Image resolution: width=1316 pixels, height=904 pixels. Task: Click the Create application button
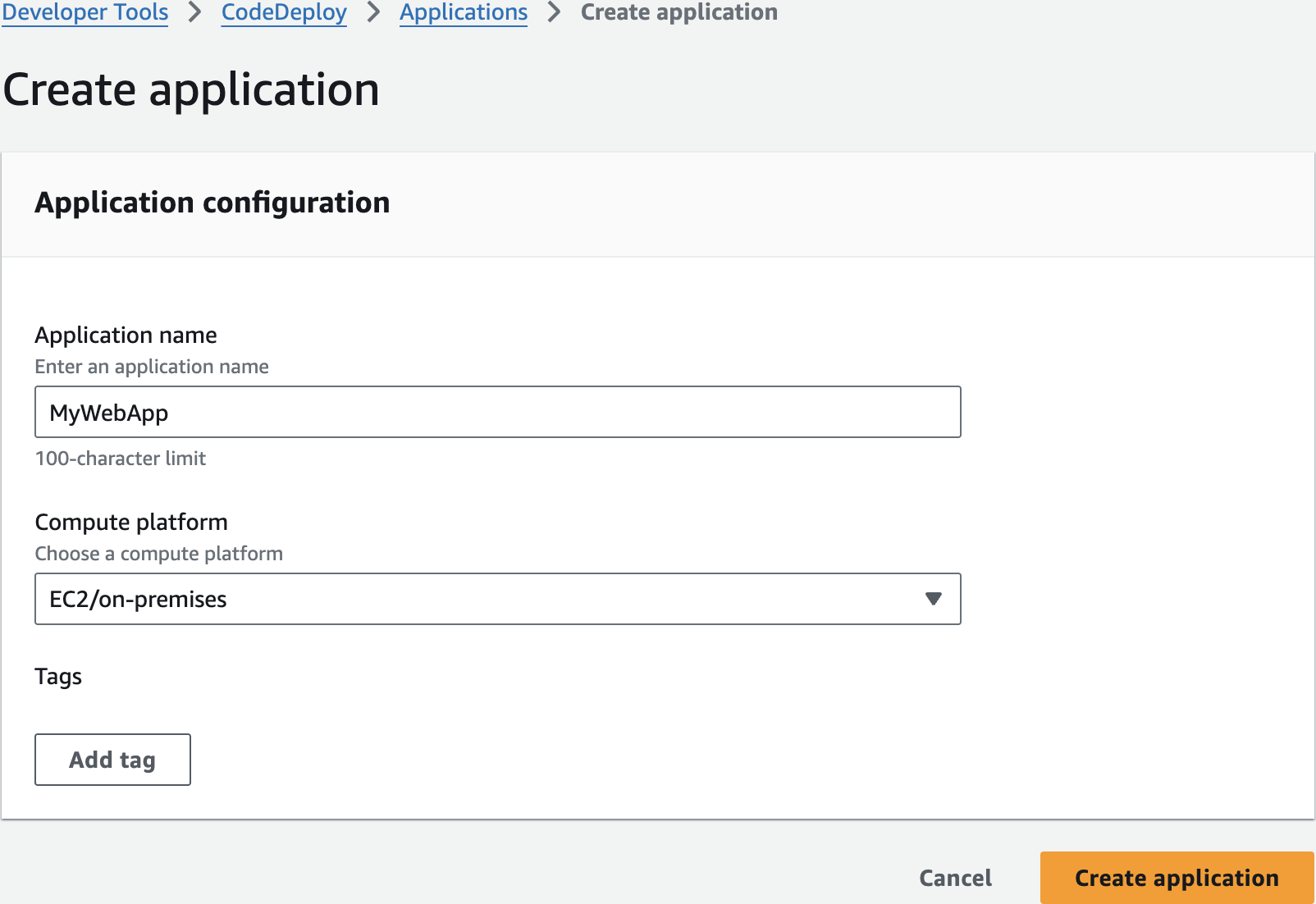pyautogui.click(x=1177, y=878)
